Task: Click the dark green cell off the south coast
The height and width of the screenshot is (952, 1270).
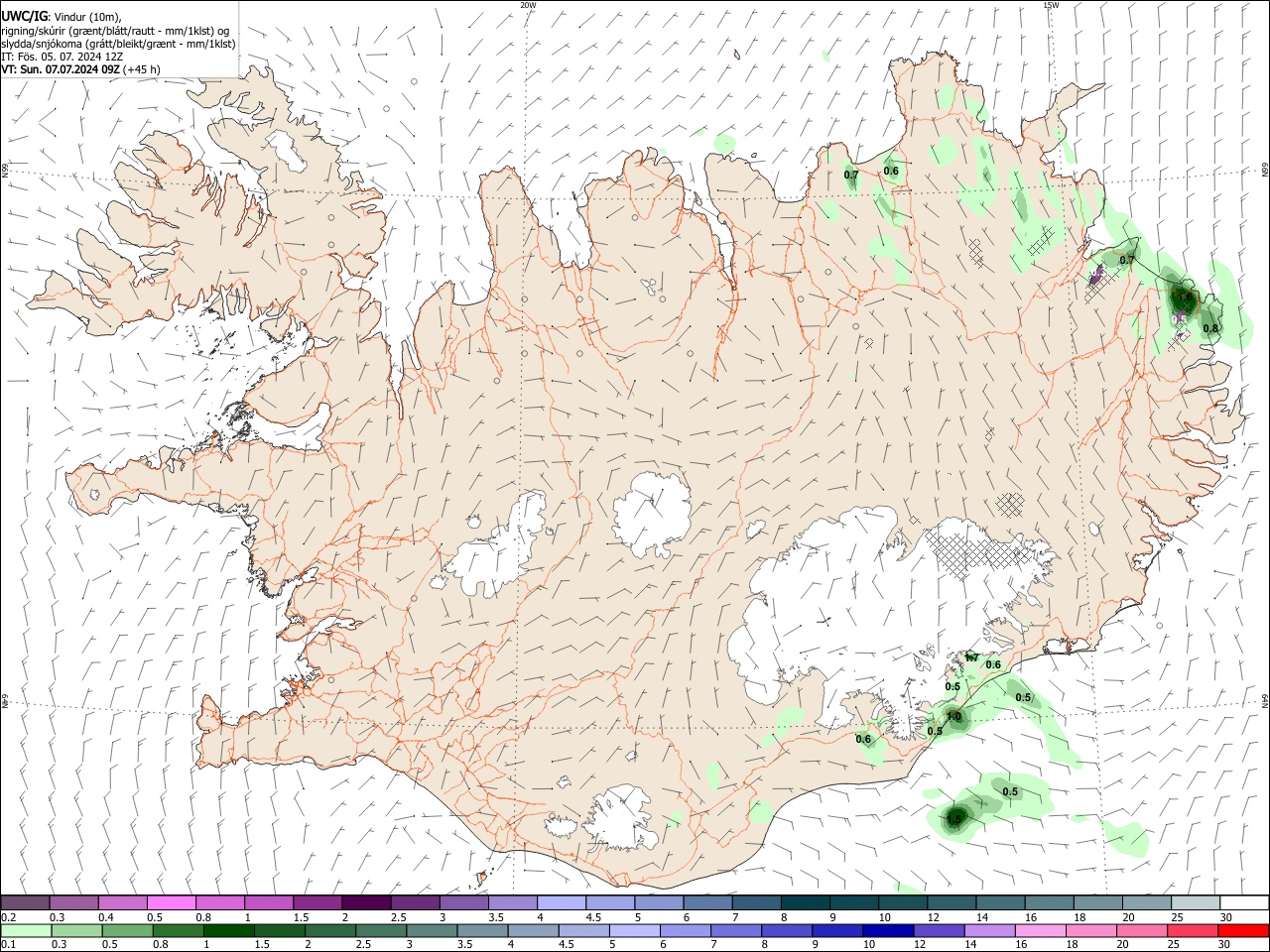Action: point(954,818)
